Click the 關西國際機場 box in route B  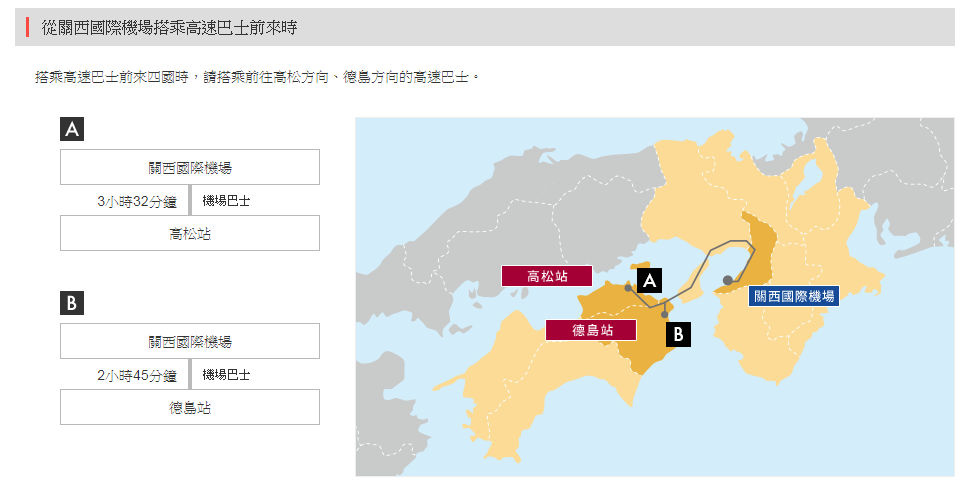coord(190,341)
